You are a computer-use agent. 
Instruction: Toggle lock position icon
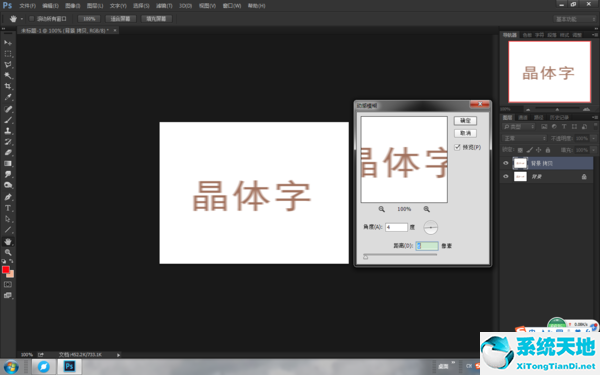[x=538, y=150]
